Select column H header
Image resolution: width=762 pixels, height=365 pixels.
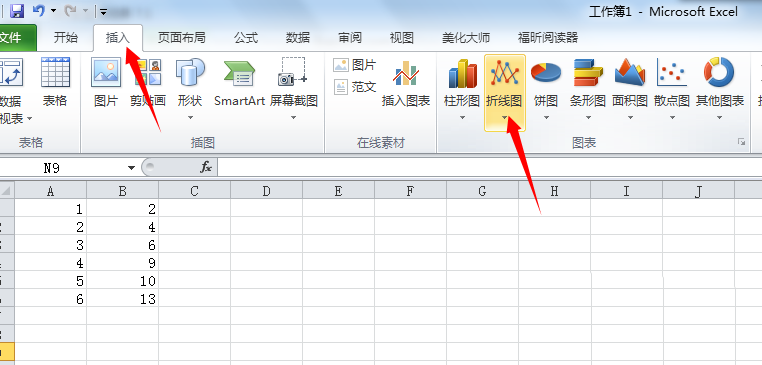coord(554,191)
